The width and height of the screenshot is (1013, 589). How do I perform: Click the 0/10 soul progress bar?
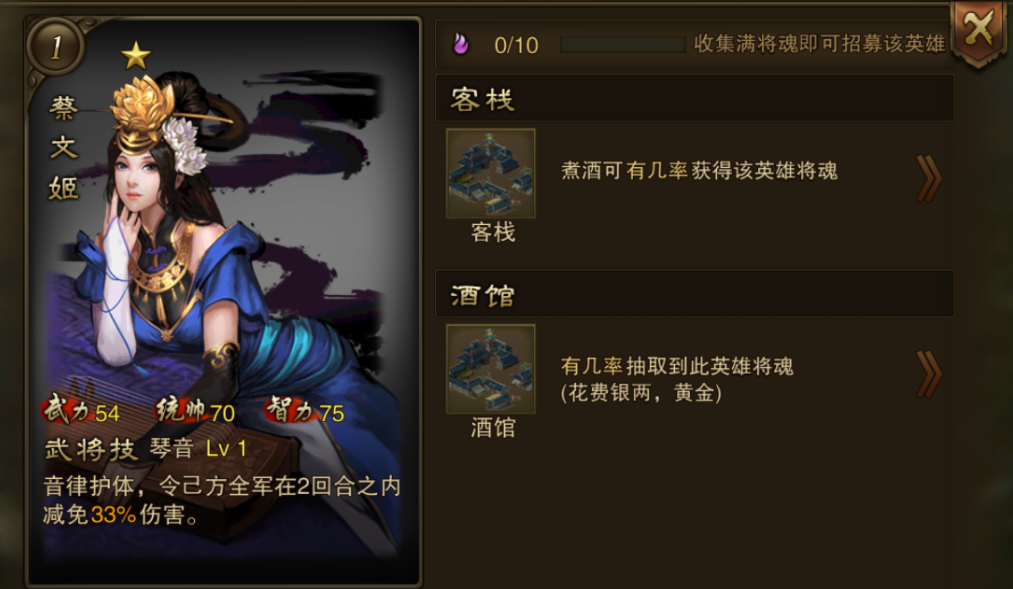(622, 45)
